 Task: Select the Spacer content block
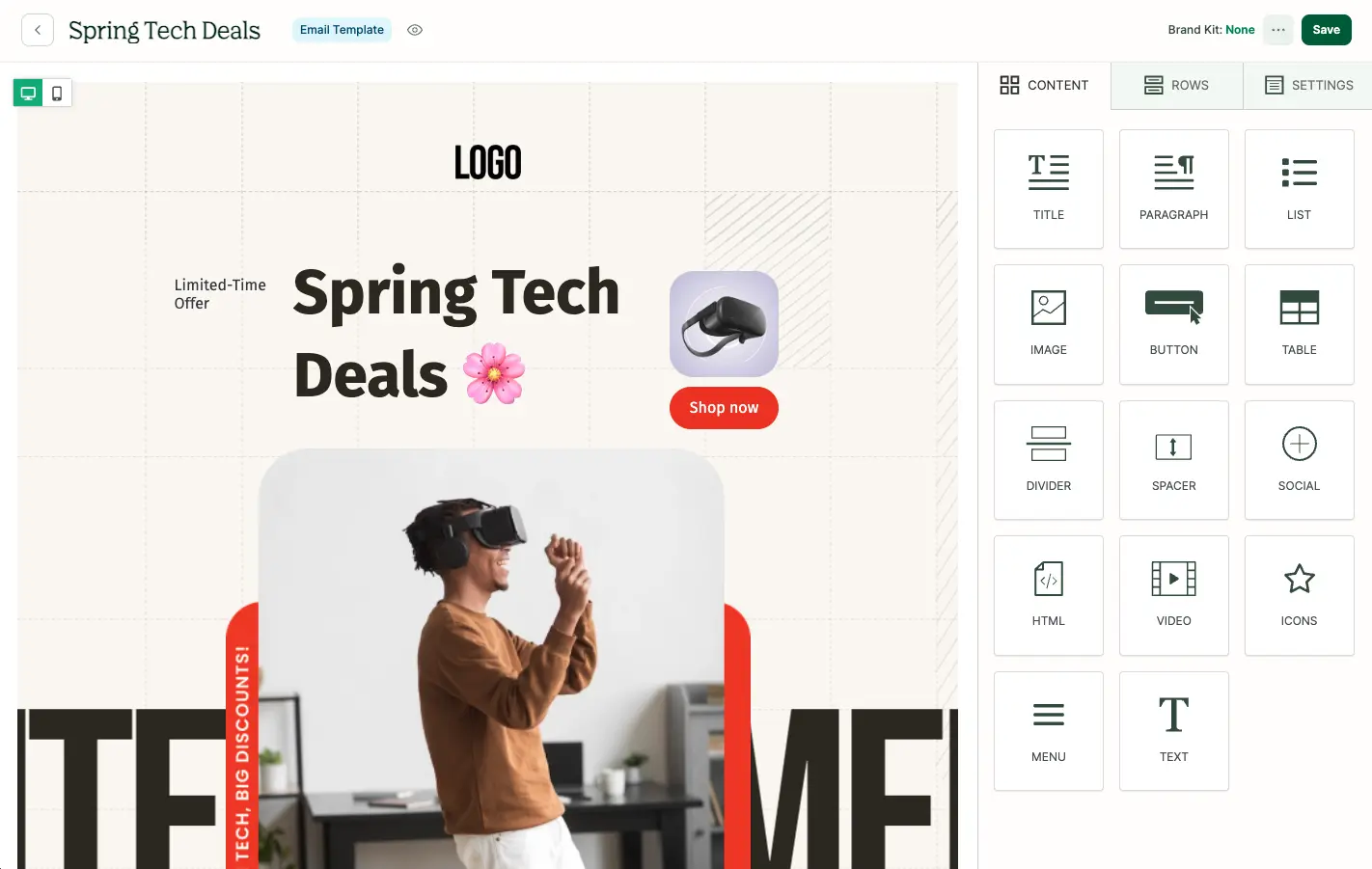click(x=1174, y=460)
